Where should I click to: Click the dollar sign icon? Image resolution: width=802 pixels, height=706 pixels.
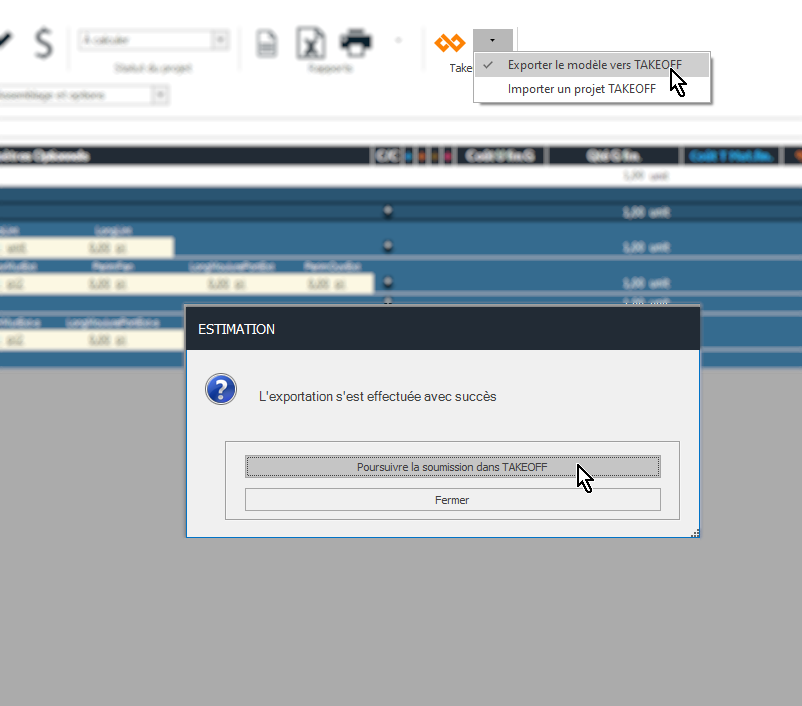pyautogui.click(x=43, y=43)
